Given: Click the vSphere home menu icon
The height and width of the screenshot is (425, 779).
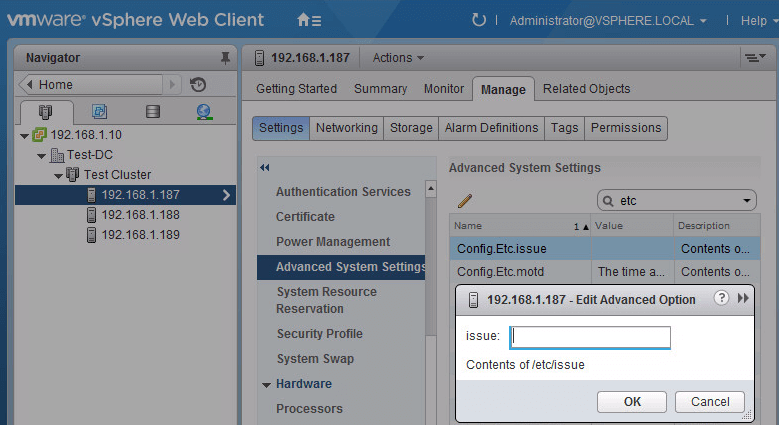Looking at the screenshot, I should point(309,20).
